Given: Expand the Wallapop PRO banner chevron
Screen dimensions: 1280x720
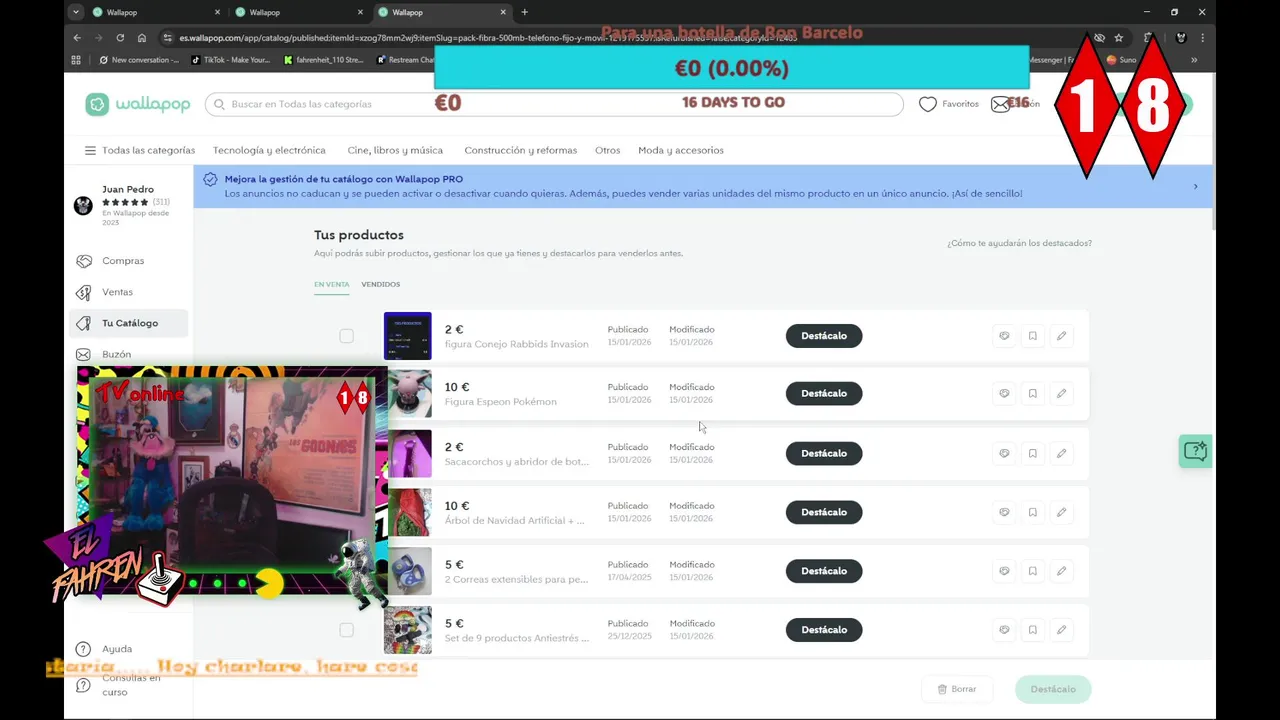Looking at the screenshot, I should click(x=1195, y=186).
